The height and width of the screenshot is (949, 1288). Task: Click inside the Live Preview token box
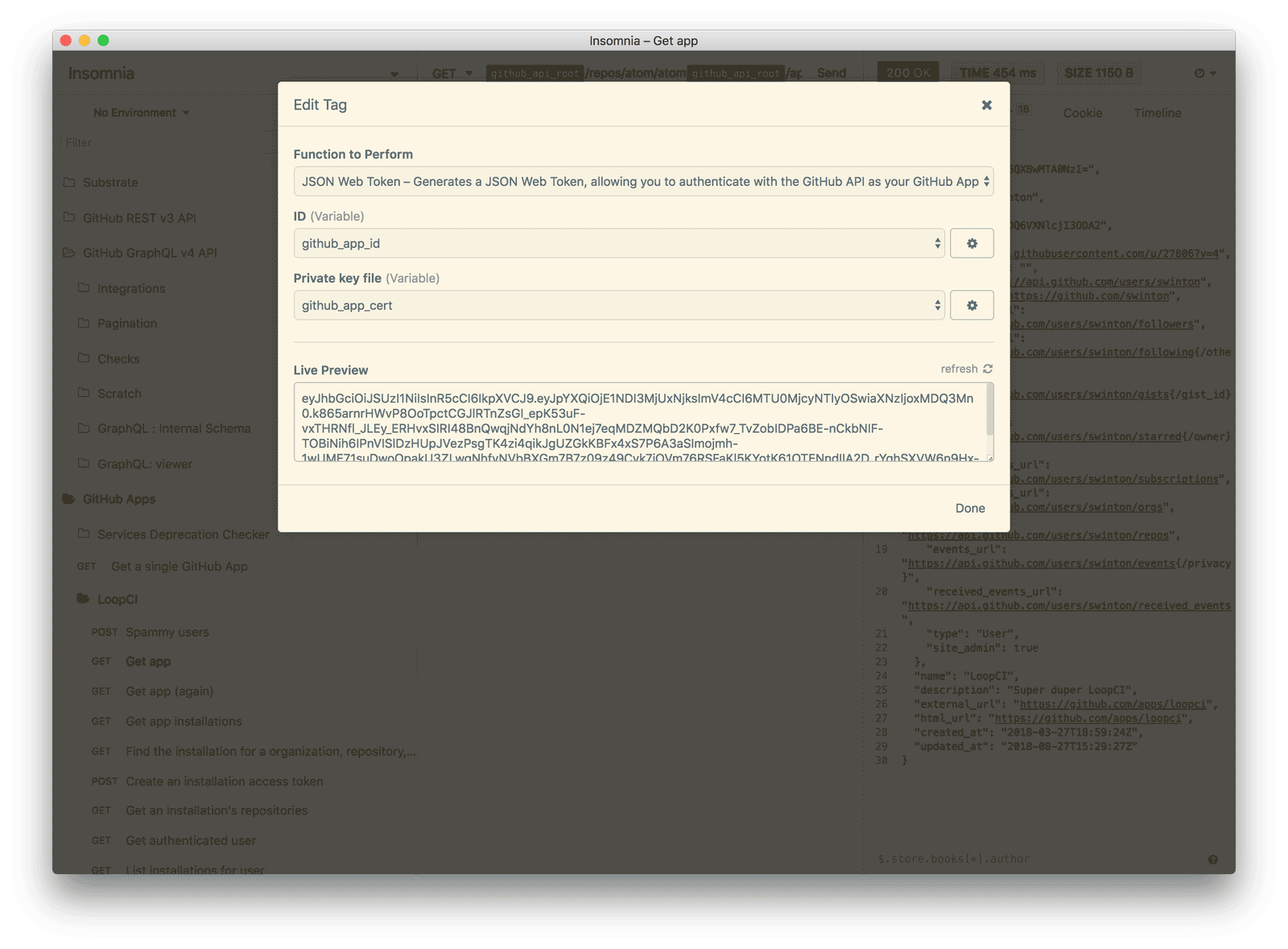(639, 422)
